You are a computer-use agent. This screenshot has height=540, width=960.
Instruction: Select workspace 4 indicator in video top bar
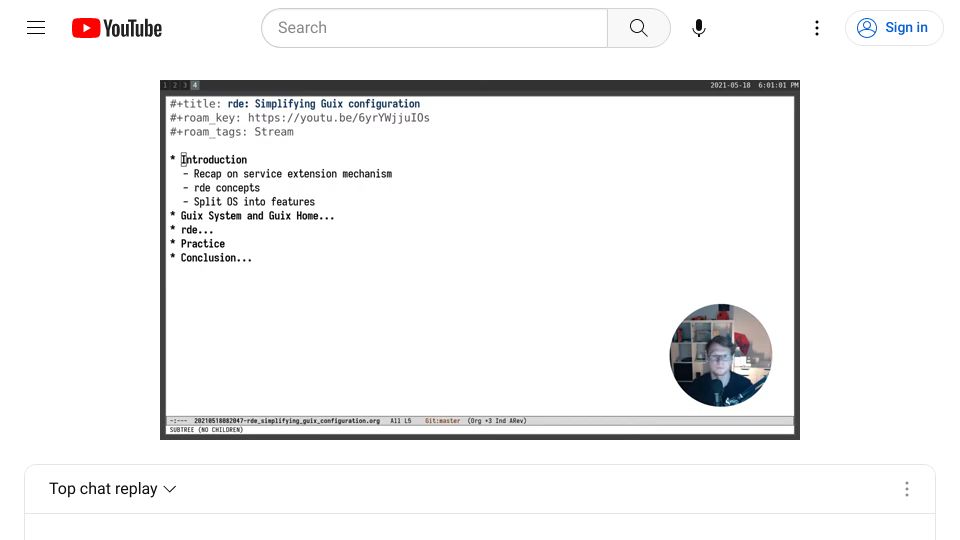point(195,85)
